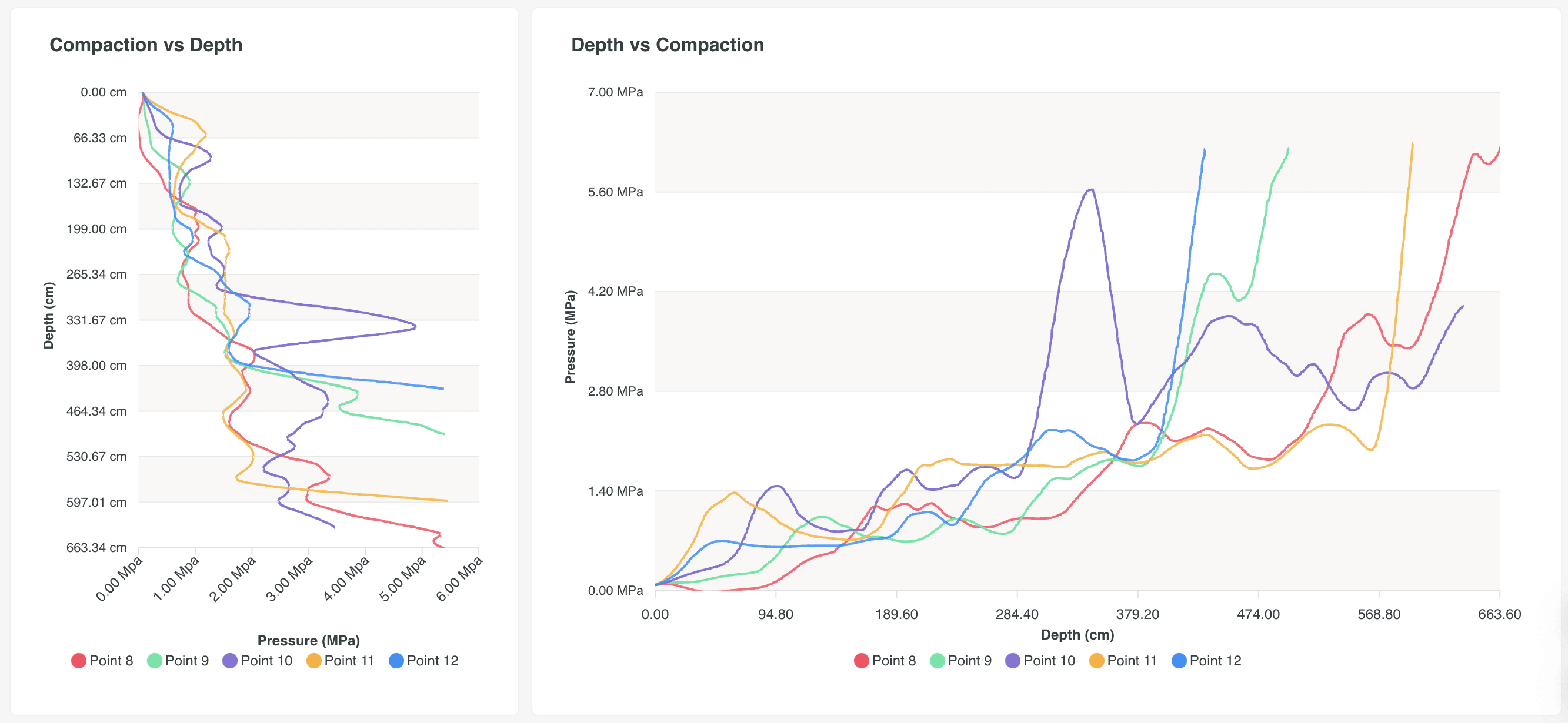The width and height of the screenshot is (1568, 723).
Task: Click Point 8 red legend dot in right chart
Action: (860, 661)
